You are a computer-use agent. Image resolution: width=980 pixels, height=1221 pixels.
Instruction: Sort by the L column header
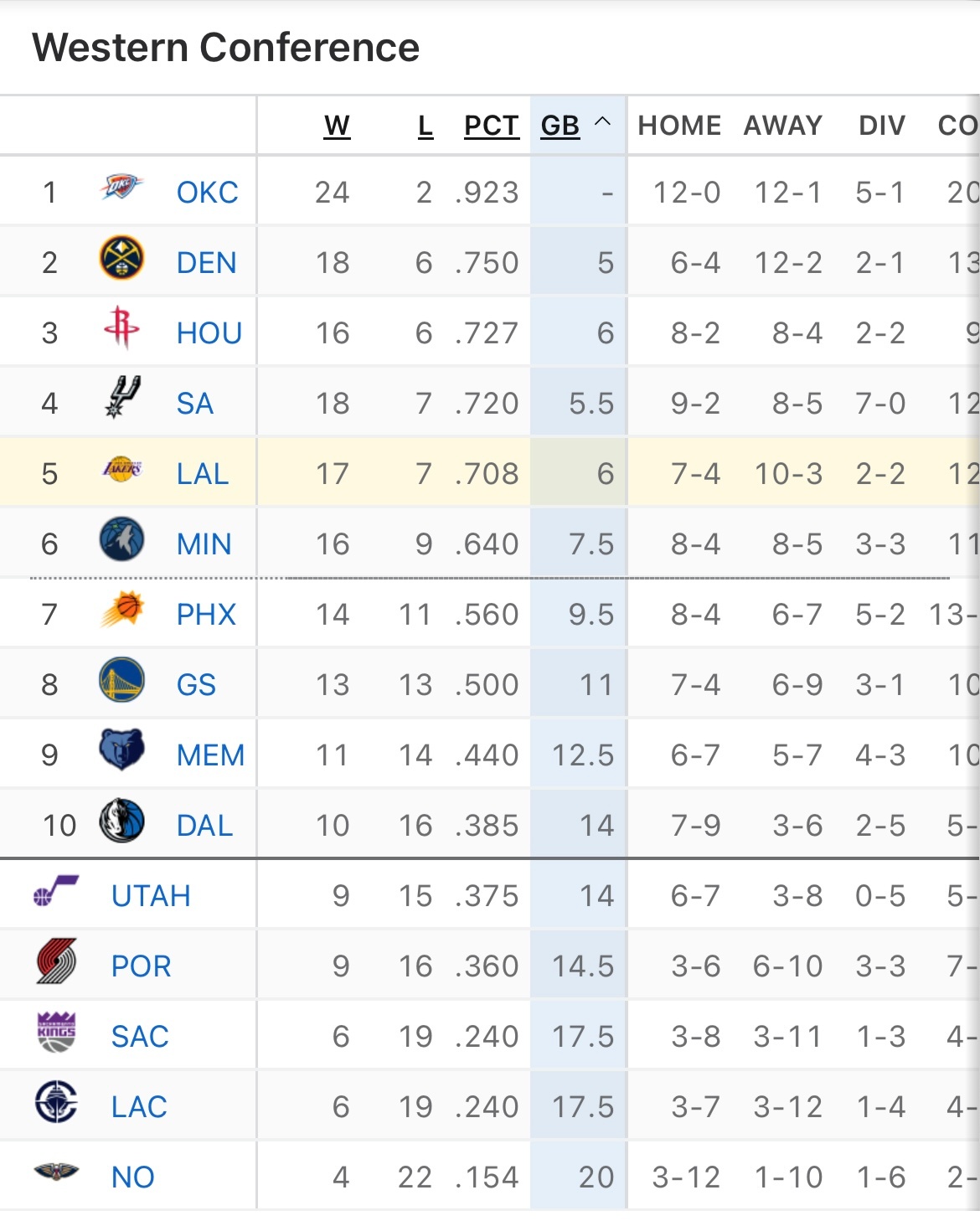coord(426,126)
